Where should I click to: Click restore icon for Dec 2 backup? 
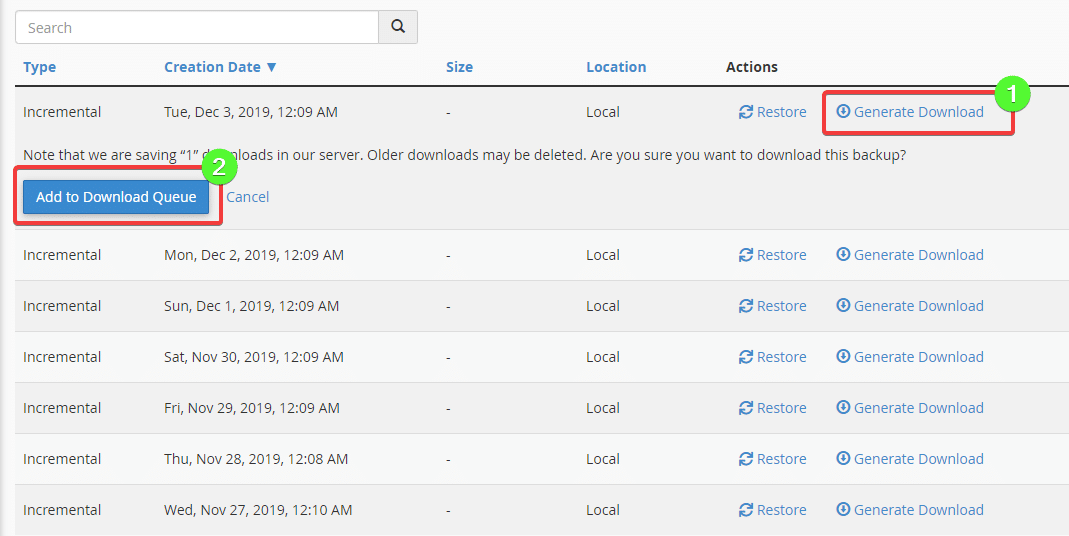pyautogui.click(x=746, y=255)
